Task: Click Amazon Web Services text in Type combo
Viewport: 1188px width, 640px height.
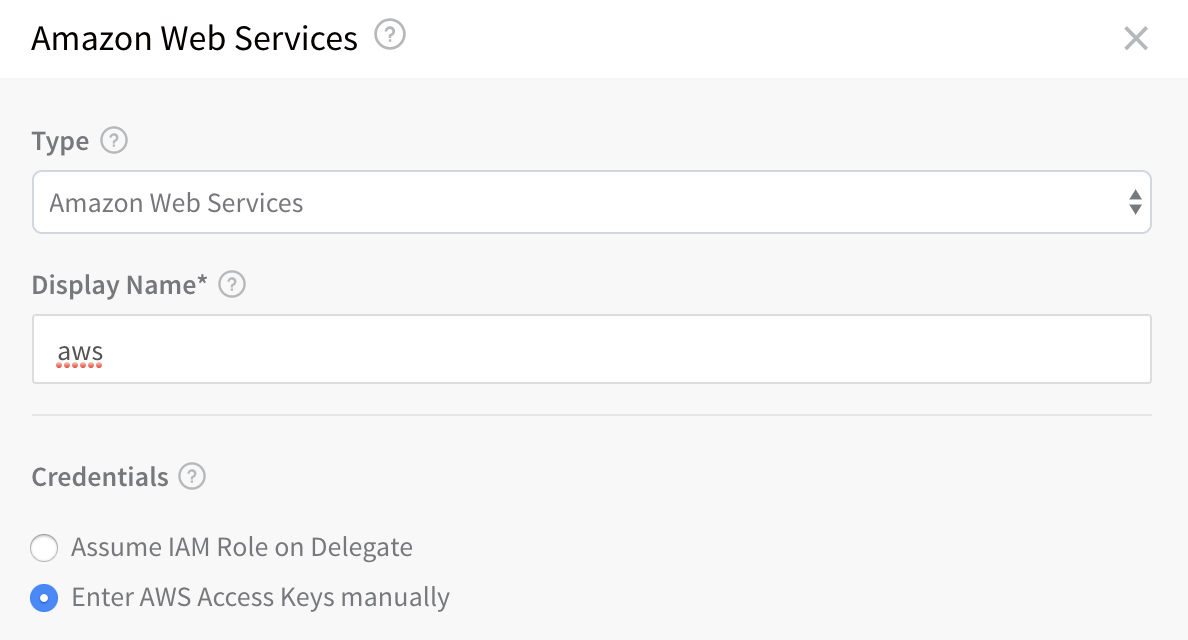Action: [x=176, y=203]
